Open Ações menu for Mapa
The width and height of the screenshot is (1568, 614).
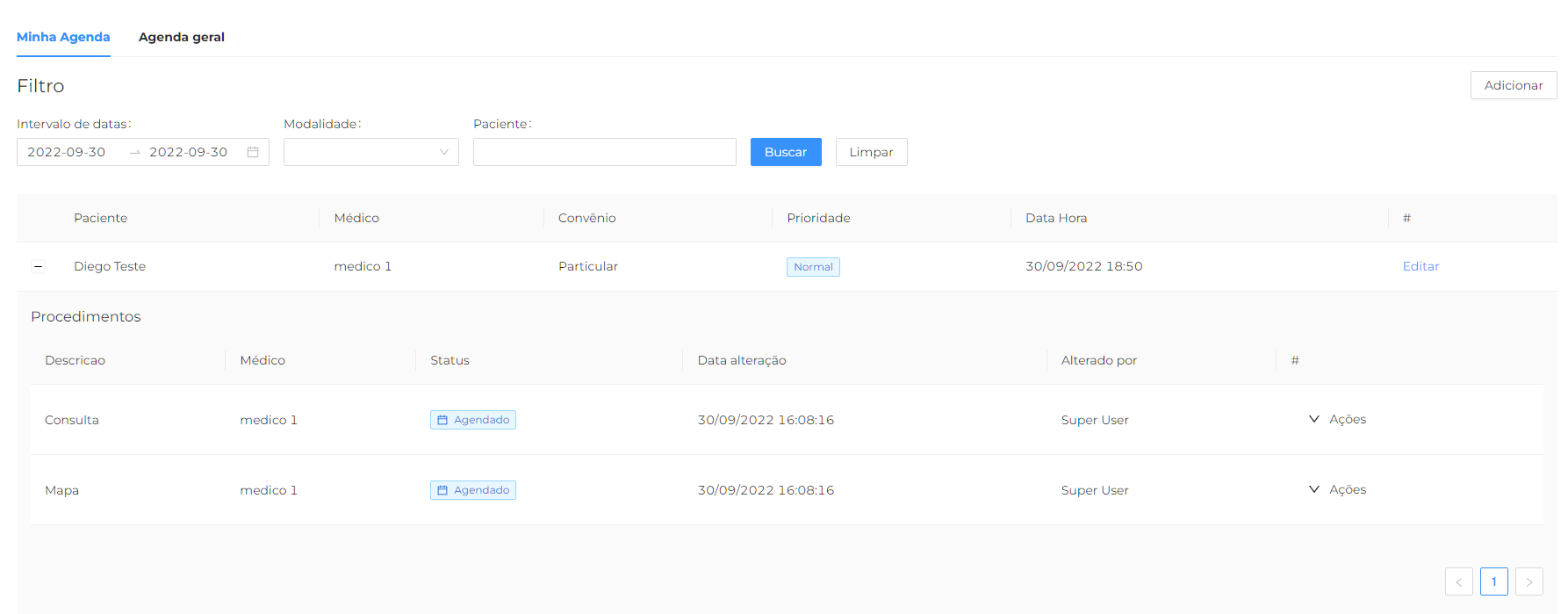point(1338,489)
